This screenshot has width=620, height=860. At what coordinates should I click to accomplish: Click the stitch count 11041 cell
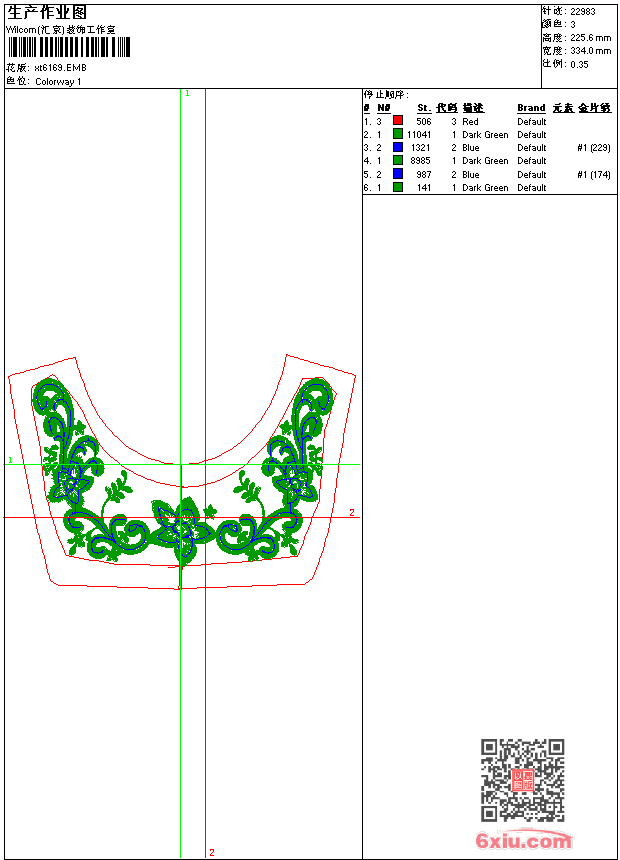tap(419, 135)
